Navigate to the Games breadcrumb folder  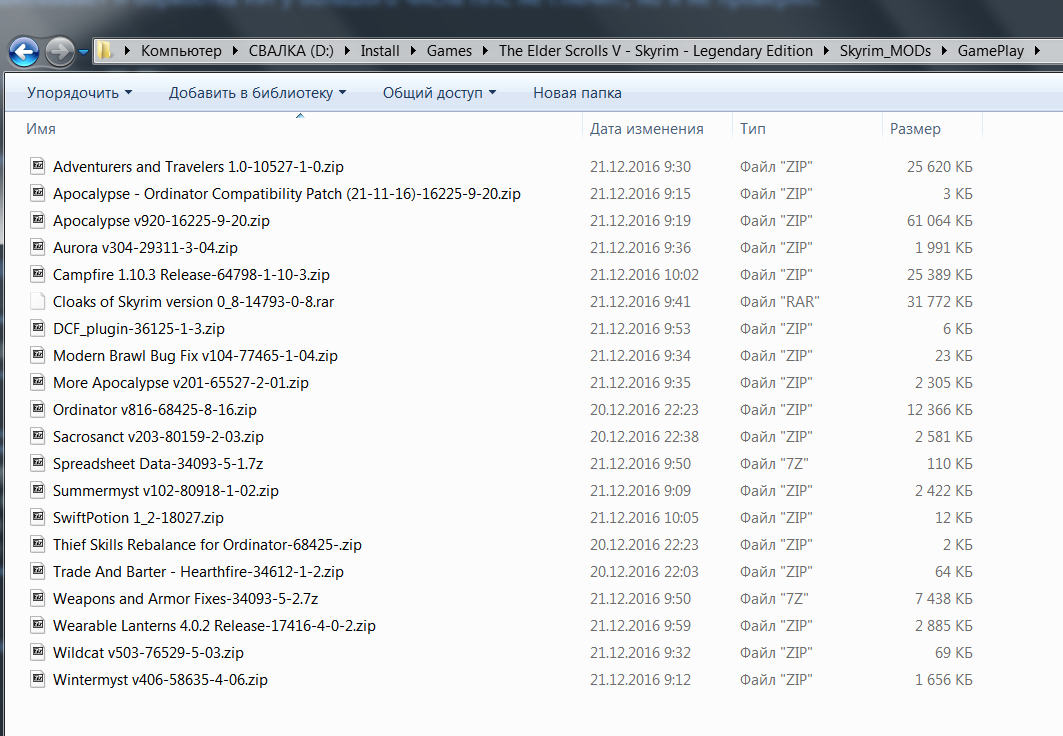click(449, 51)
